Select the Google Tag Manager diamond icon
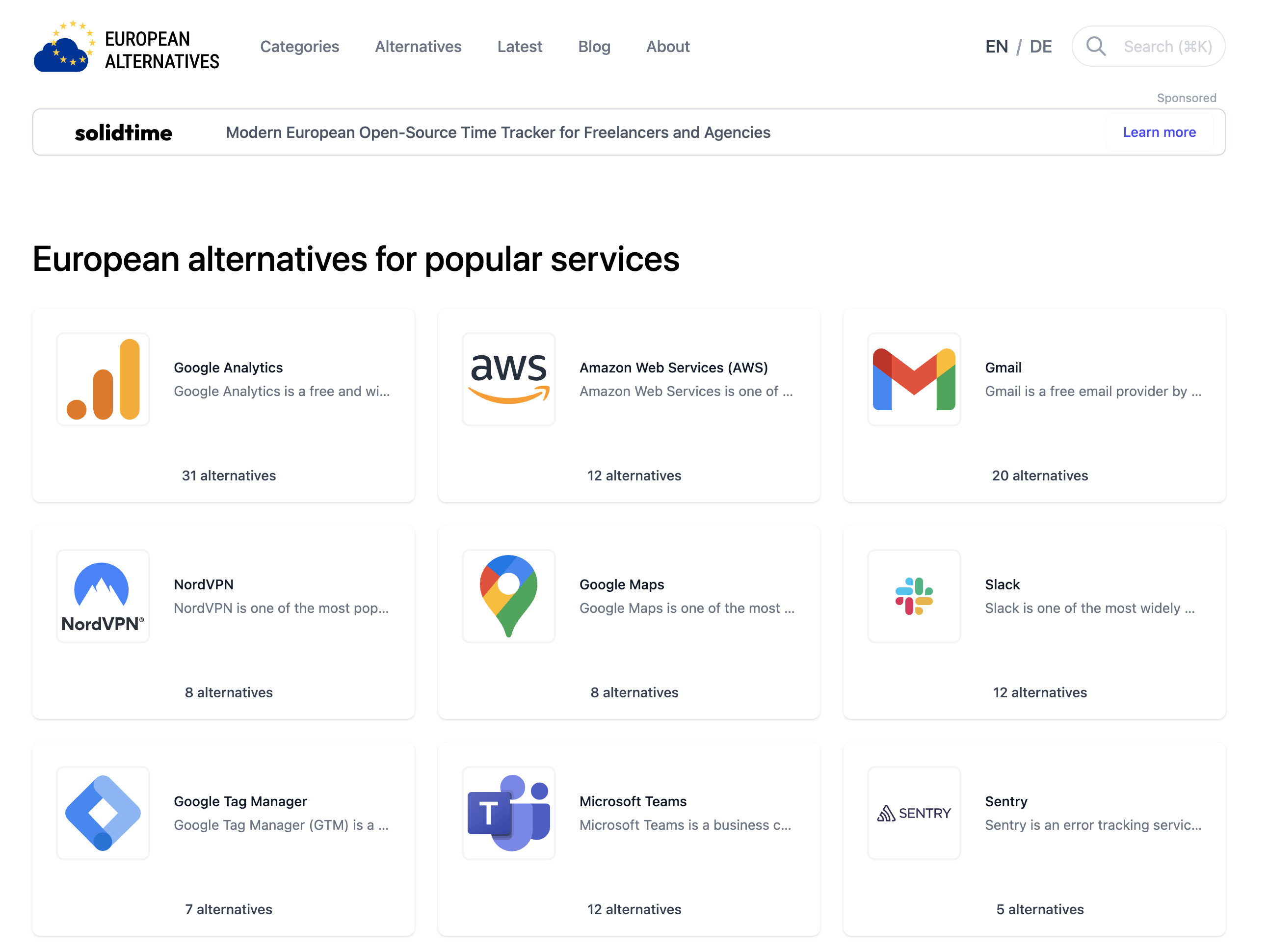The width and height of the screenshot is (1268, 952). pos(103,813)
